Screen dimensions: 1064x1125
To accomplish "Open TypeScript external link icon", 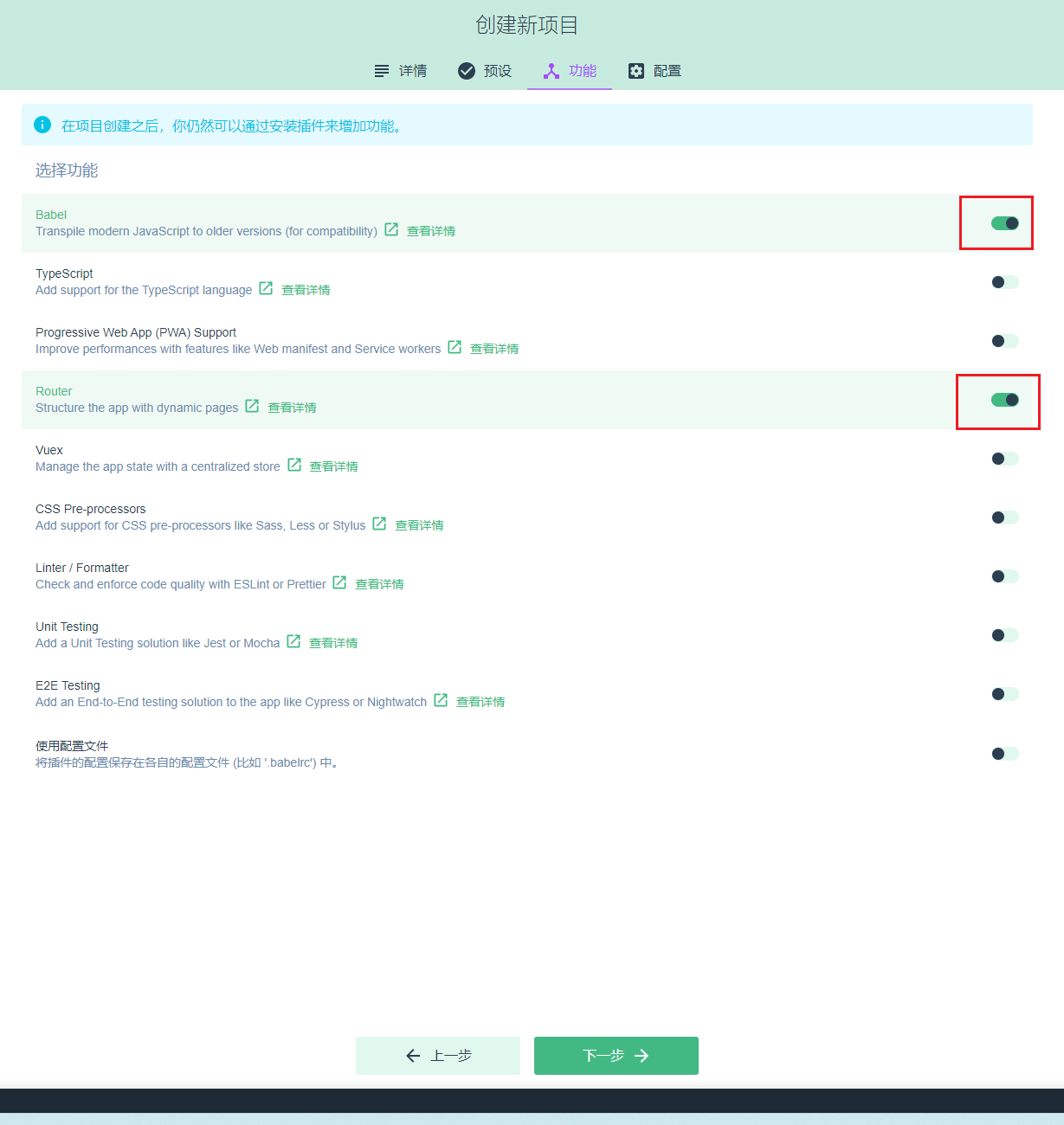I will coord(266,288).
